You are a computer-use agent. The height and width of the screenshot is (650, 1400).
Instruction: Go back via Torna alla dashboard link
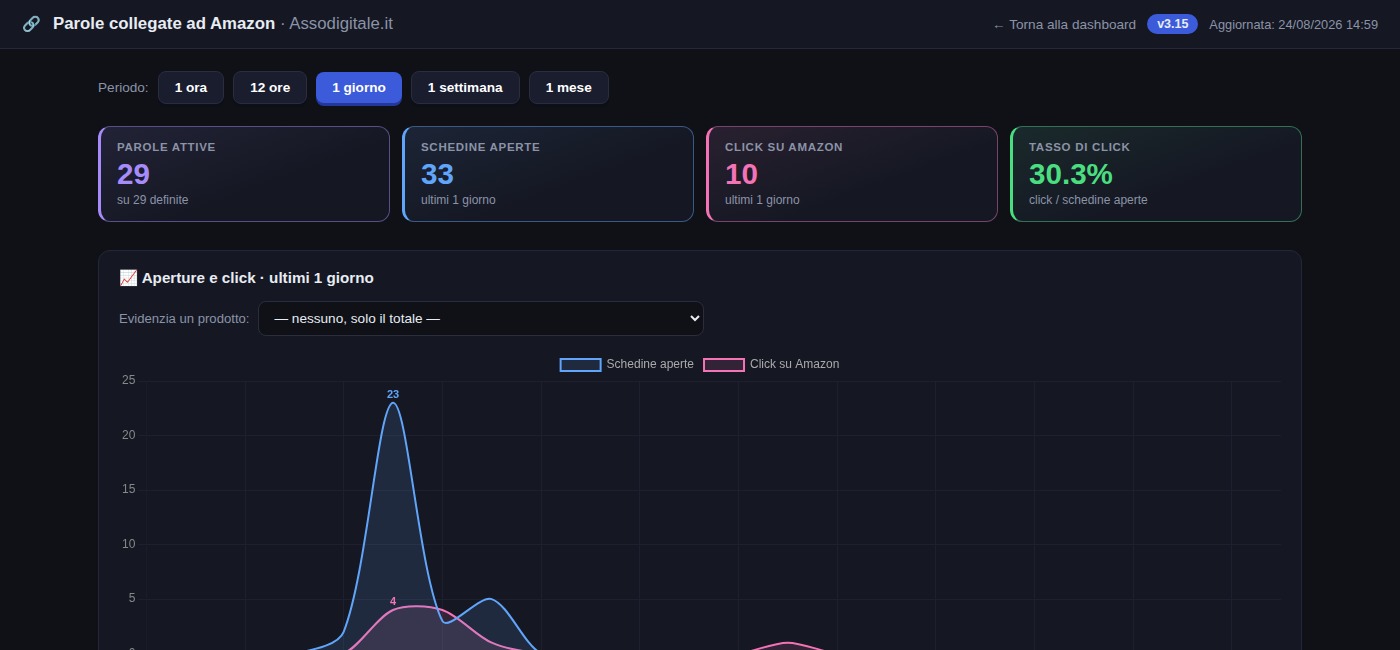(1064, 25)
